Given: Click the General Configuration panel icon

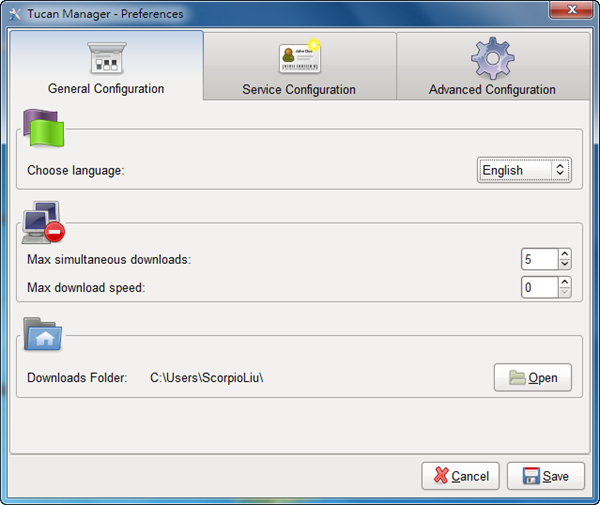Looking at the screenshot, I should point(107,58).
